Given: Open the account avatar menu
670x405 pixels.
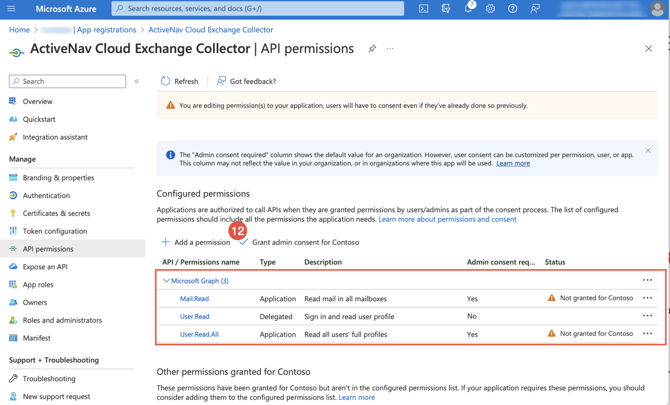Looking at the screenshot, I should coord(657,9).
